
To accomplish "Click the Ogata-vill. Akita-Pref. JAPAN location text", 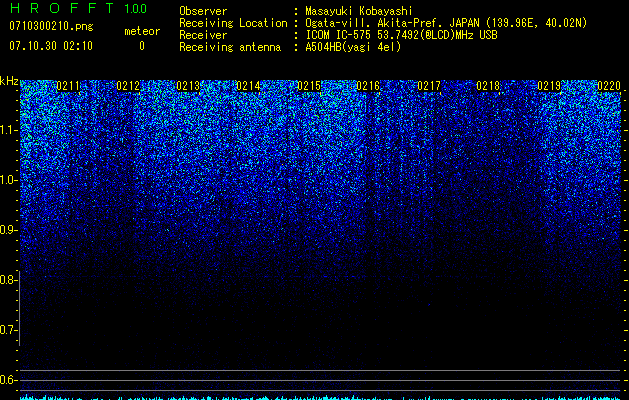I will pyautogui.click(x=446, y=23).
